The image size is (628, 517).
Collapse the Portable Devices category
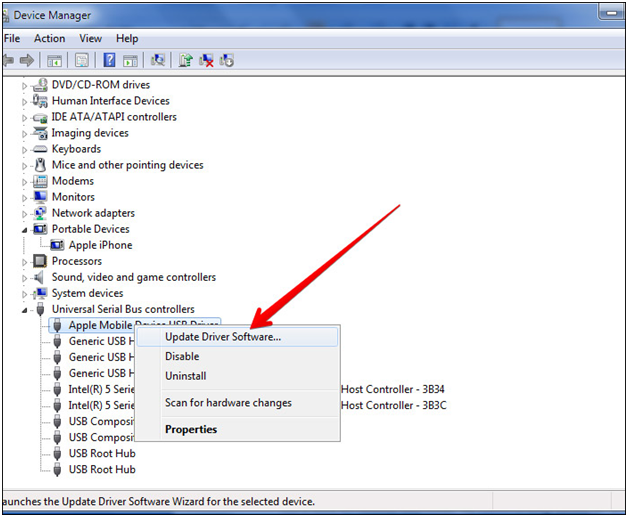[25, 229]
